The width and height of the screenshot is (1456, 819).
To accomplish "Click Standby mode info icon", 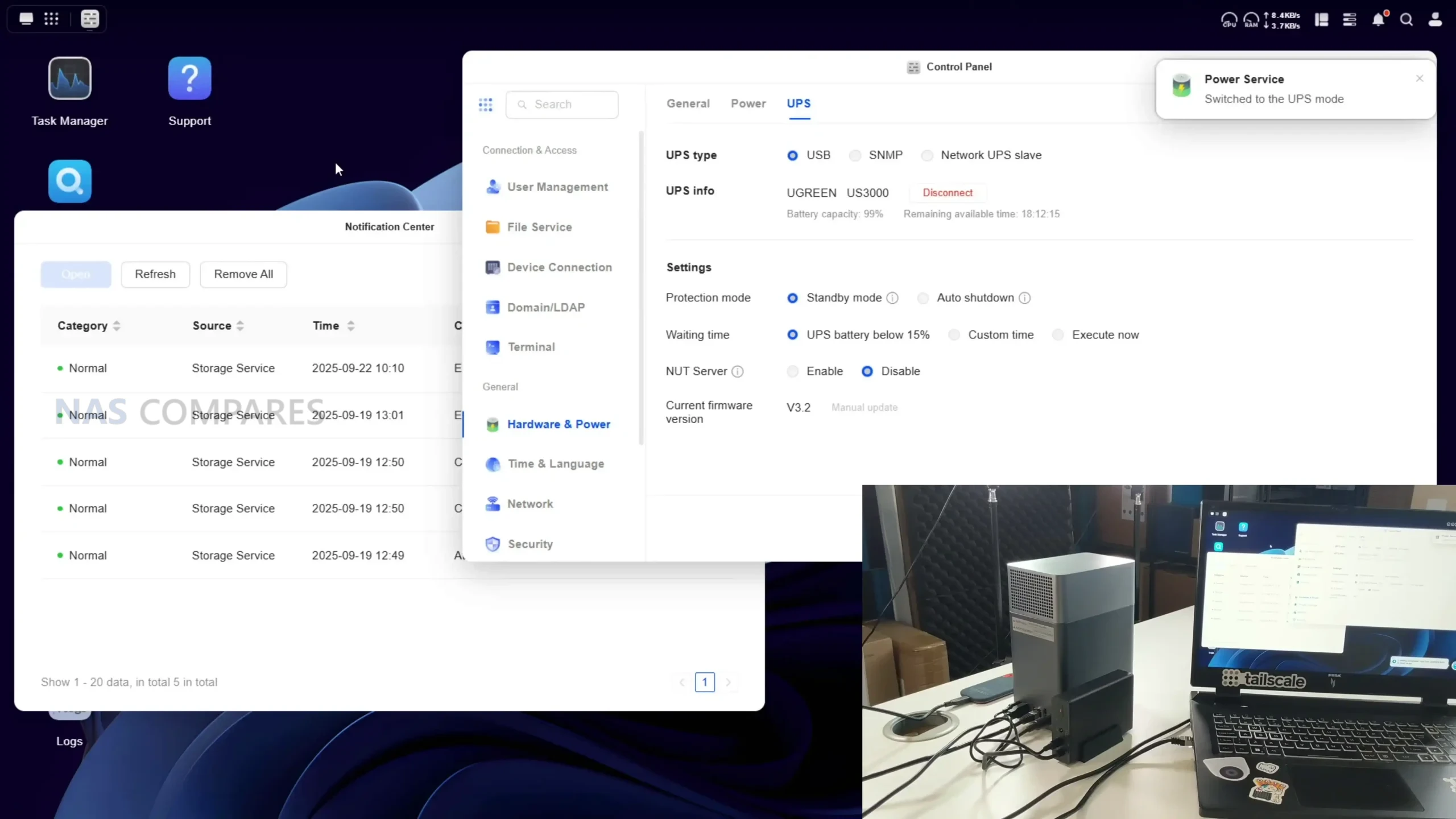I will [x=892, y=298].
